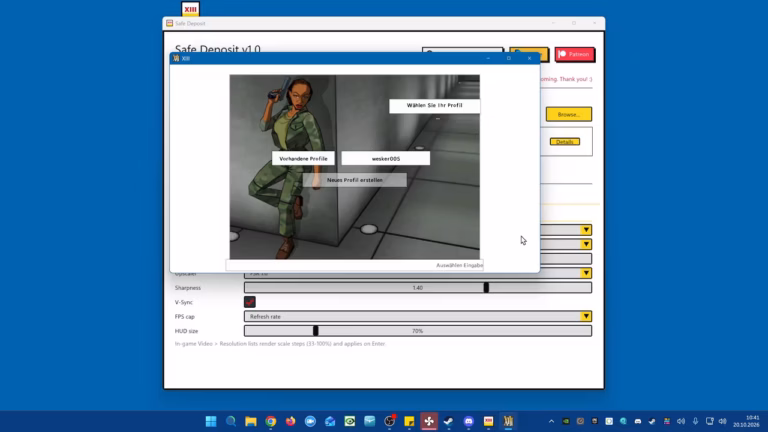Screen dimensions: 768x432
Task: Open Details in Safe Deposit
Action: 565,142
